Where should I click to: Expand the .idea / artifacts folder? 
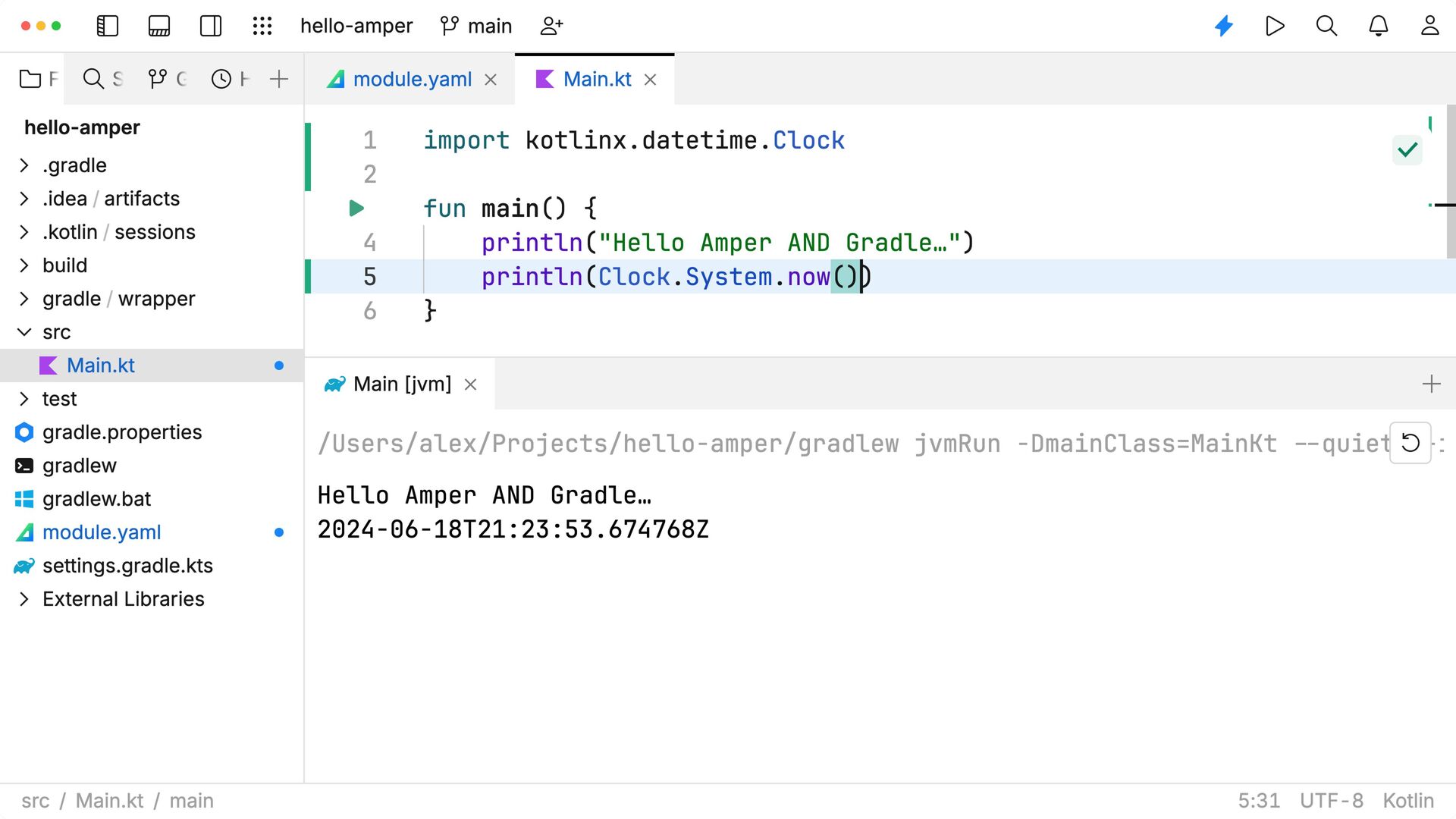24,199
